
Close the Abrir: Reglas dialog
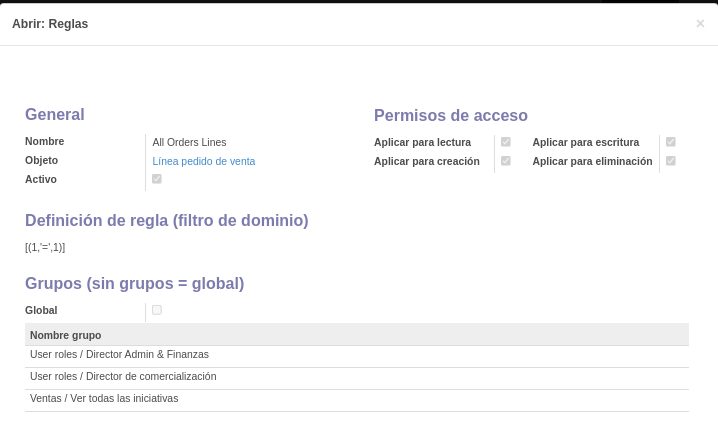[700, 23]
